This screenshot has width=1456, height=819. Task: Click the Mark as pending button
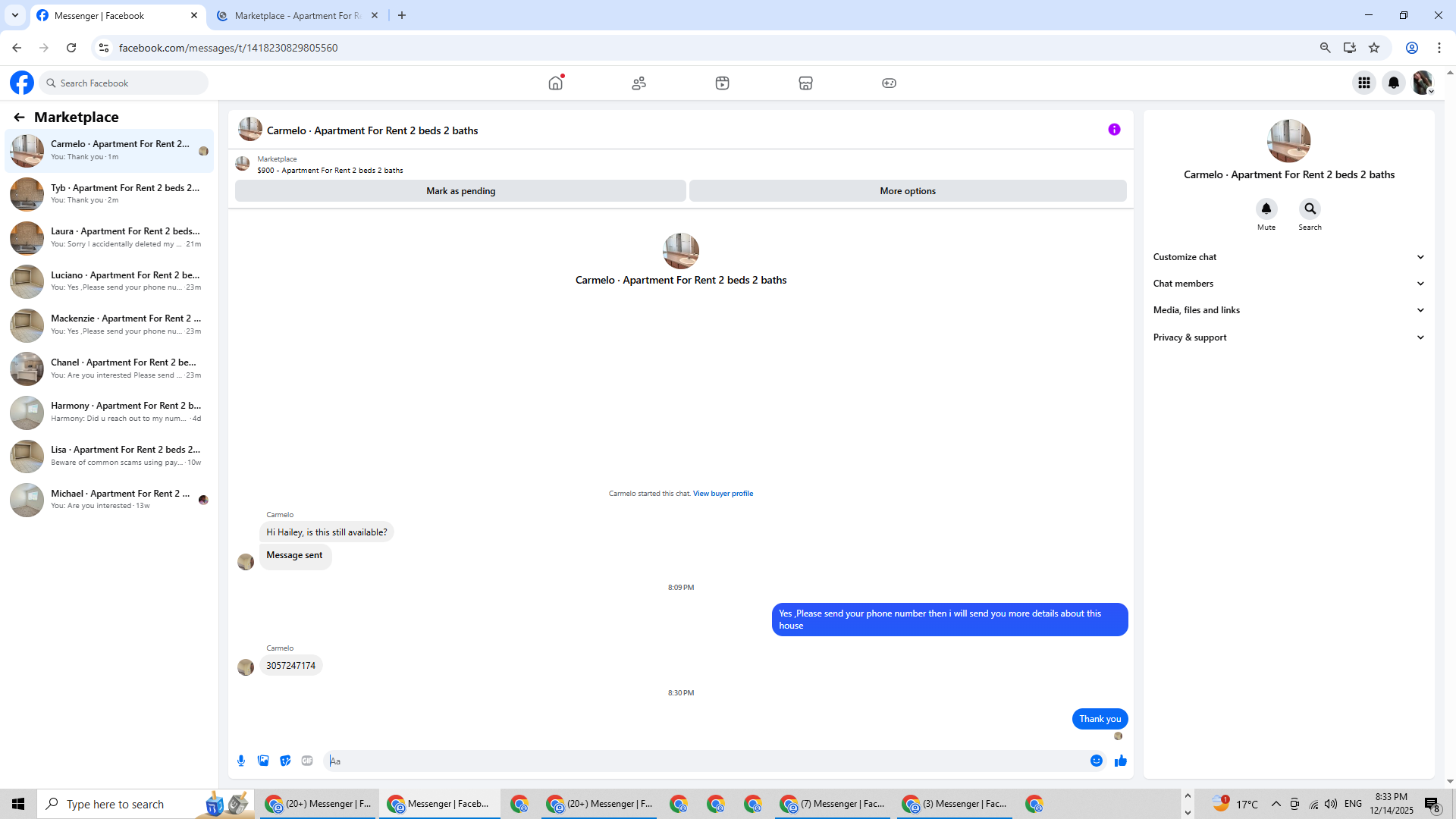[x=460, y=191]
